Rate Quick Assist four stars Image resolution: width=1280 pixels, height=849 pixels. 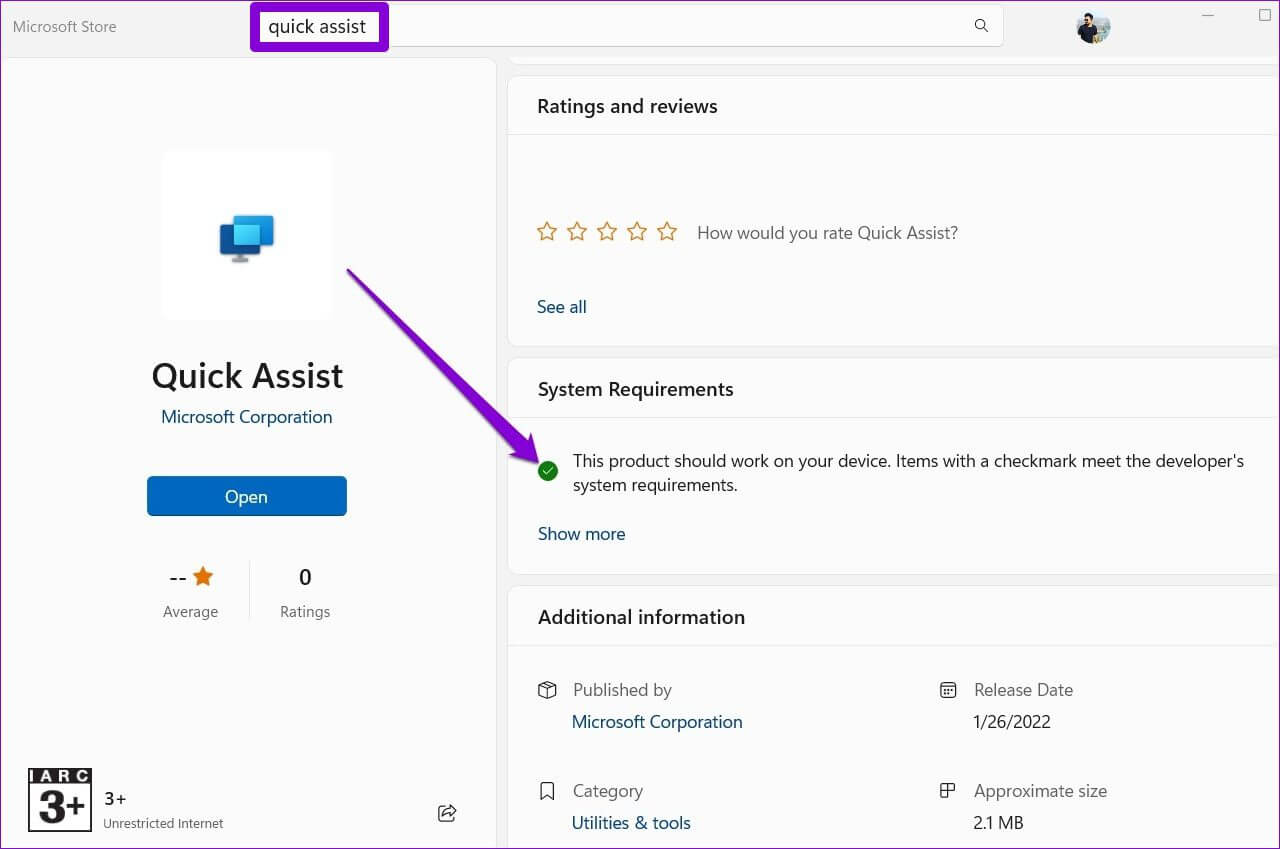[x=637, y=232]
